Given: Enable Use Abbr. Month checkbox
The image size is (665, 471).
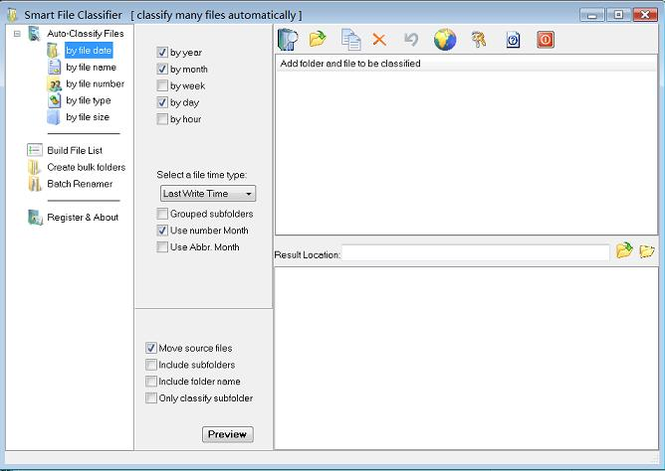Looking at the screenshot, I should click(x=162, y=247).
